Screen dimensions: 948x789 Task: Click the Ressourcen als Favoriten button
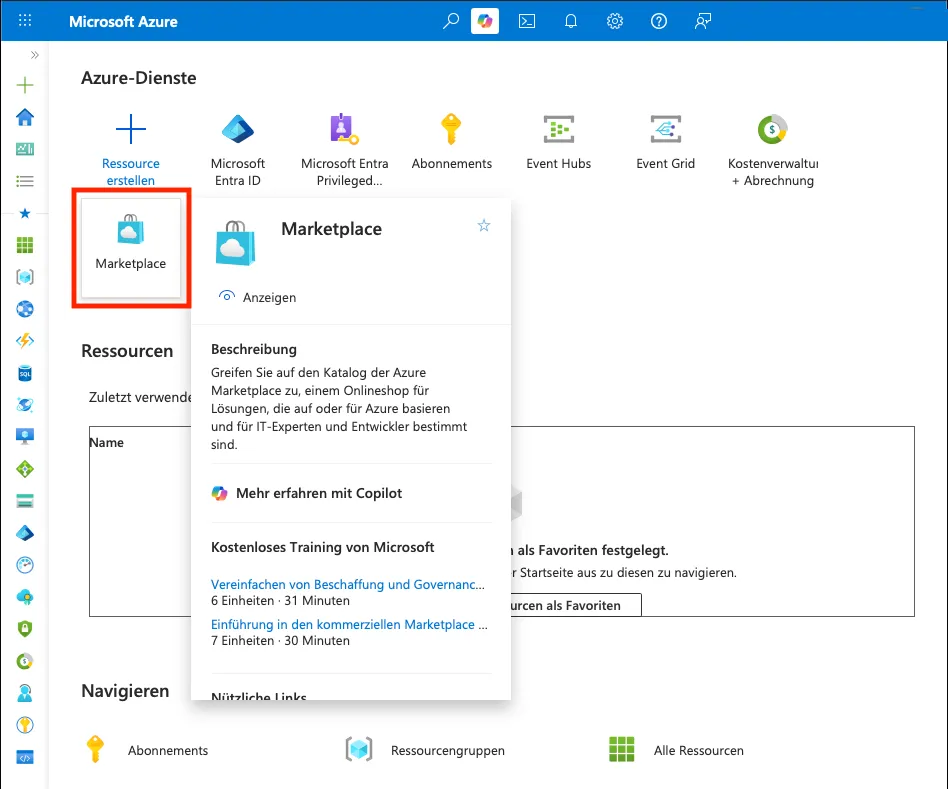click(x=576, y=605)
